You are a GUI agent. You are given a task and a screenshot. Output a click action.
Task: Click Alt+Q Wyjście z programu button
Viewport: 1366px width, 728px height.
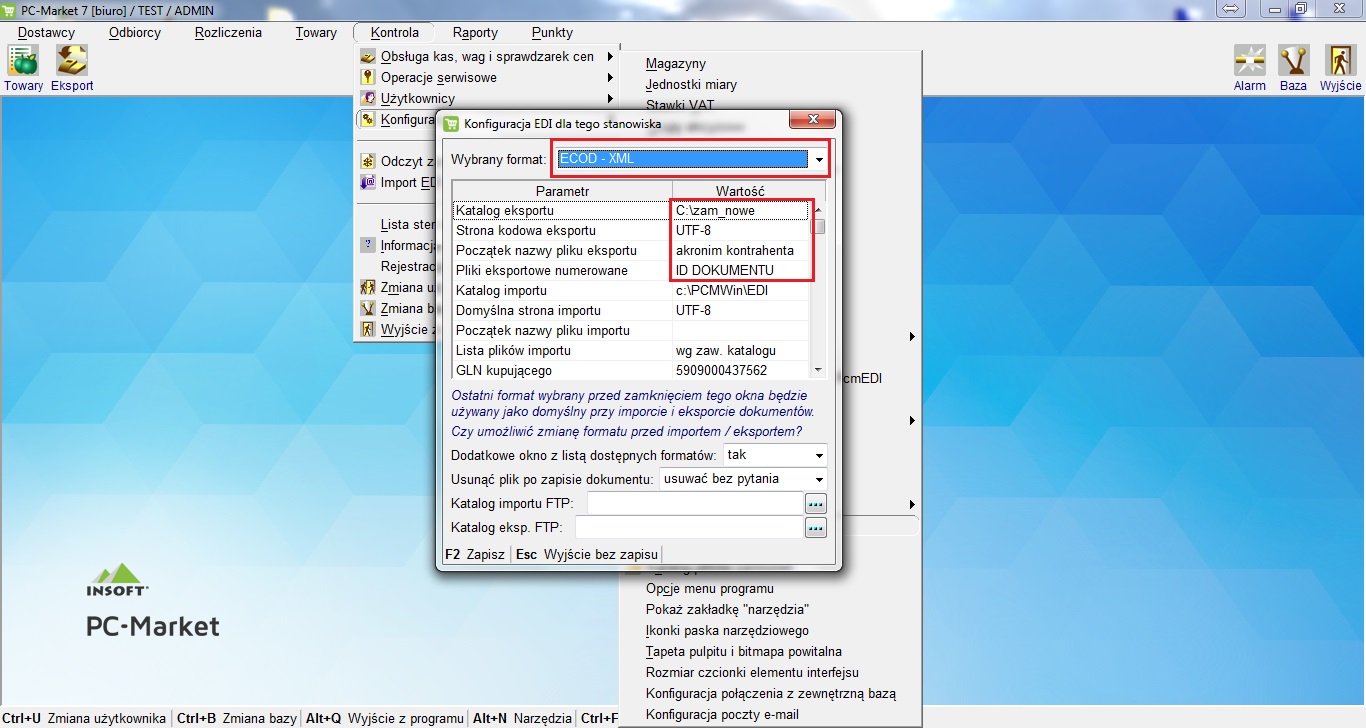pos(384,719)
